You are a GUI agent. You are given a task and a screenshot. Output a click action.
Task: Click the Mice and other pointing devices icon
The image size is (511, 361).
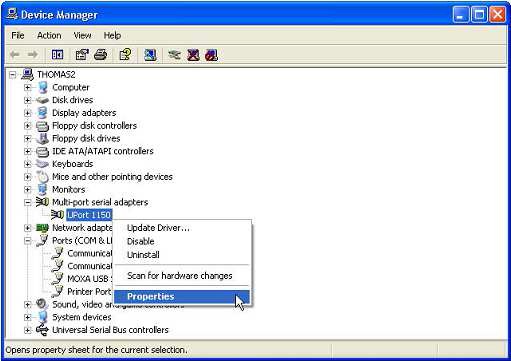(42, 177)
